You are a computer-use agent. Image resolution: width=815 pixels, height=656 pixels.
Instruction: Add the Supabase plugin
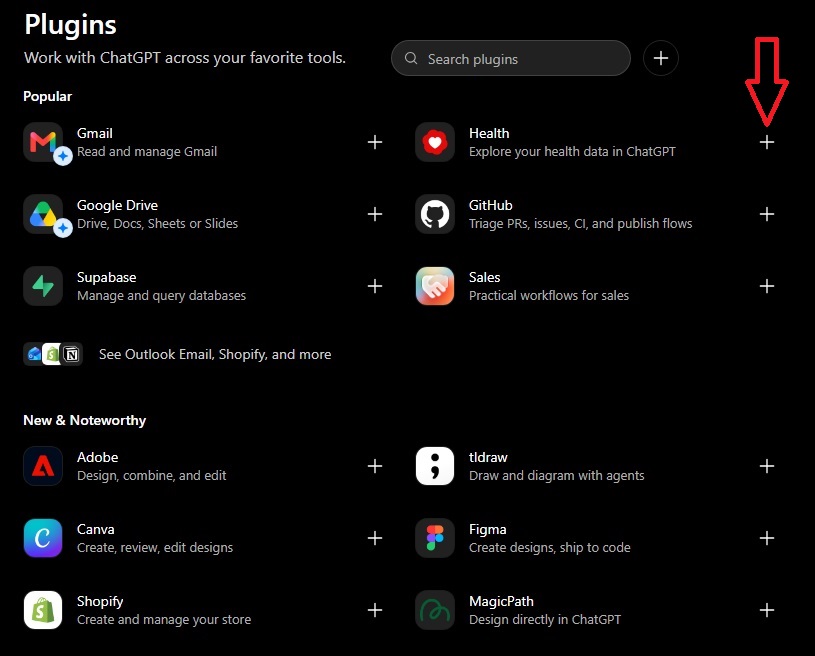coord(375,286)
